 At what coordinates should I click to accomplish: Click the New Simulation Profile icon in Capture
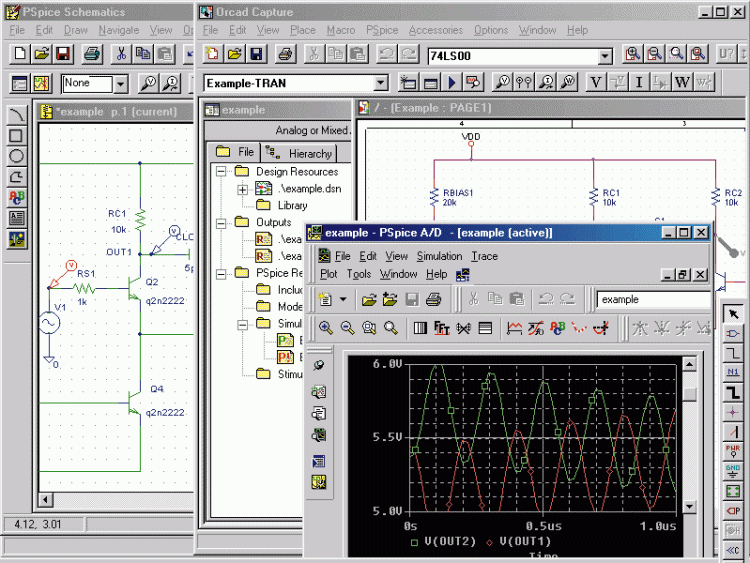[x=408, y=83]
